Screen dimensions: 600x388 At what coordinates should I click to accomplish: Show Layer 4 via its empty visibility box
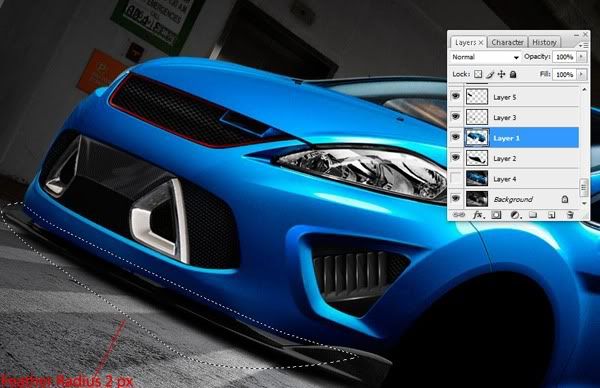[456, 178]
